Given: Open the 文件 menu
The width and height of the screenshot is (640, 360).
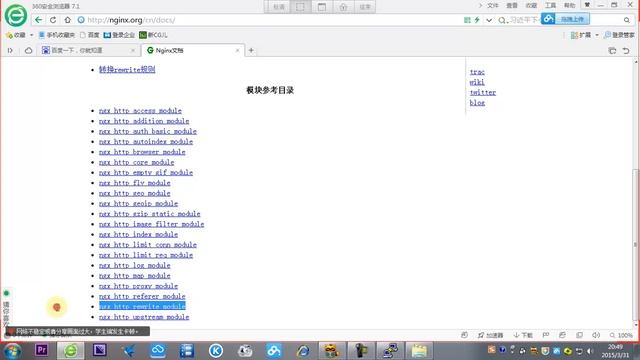Looking at the screenshot, I should click(x=493, y=5).
